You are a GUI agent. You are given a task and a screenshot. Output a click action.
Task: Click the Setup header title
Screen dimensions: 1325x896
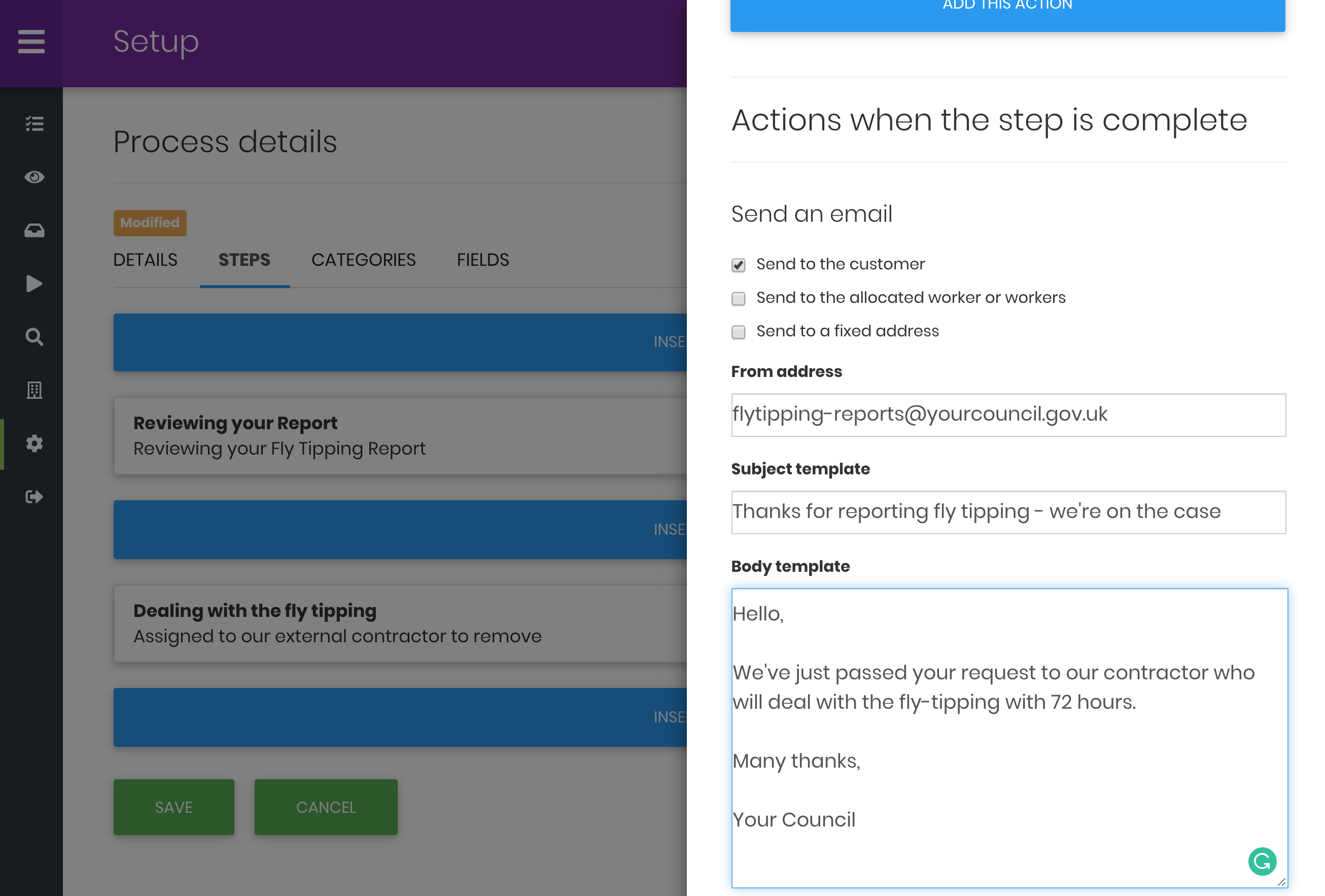pos(156,42)
